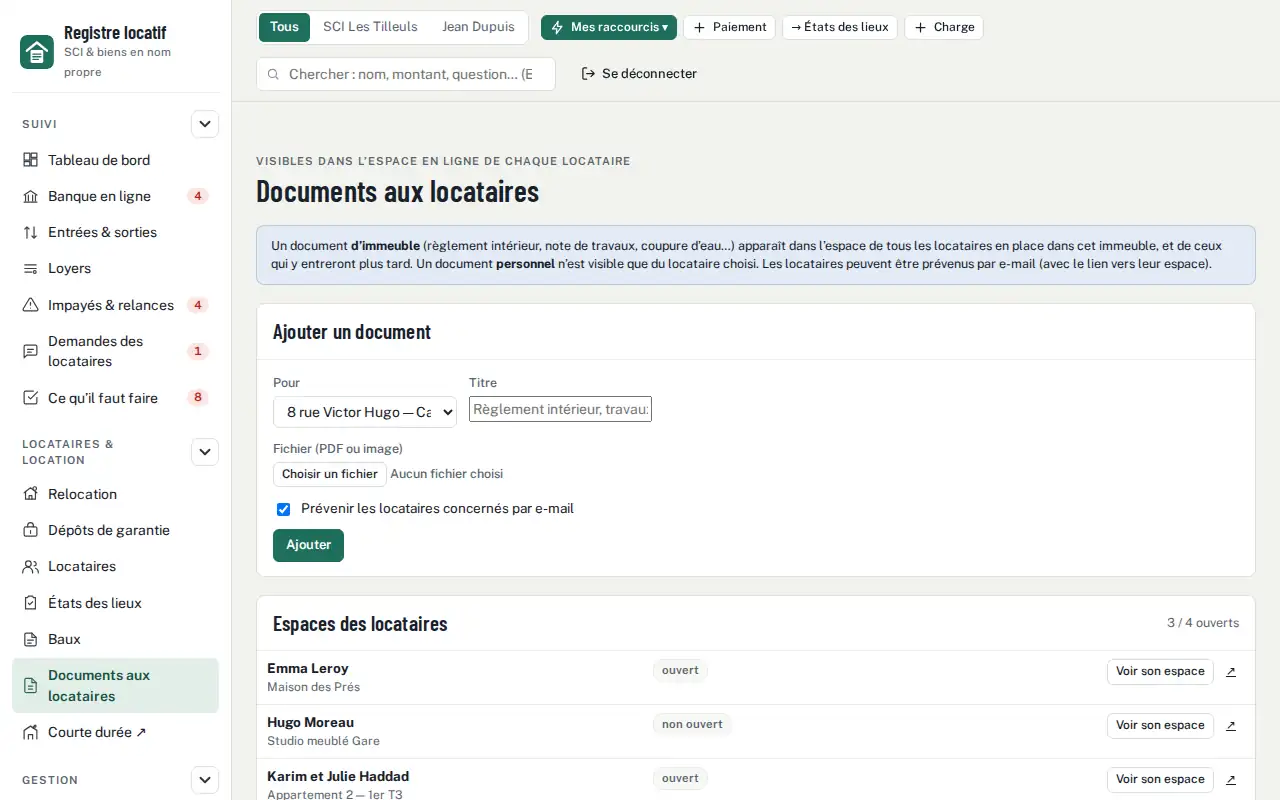The image size is (1280, 800).
Task: Click the 'non ouvert' status for Hugo Moreau
Action: pos(692,724)
